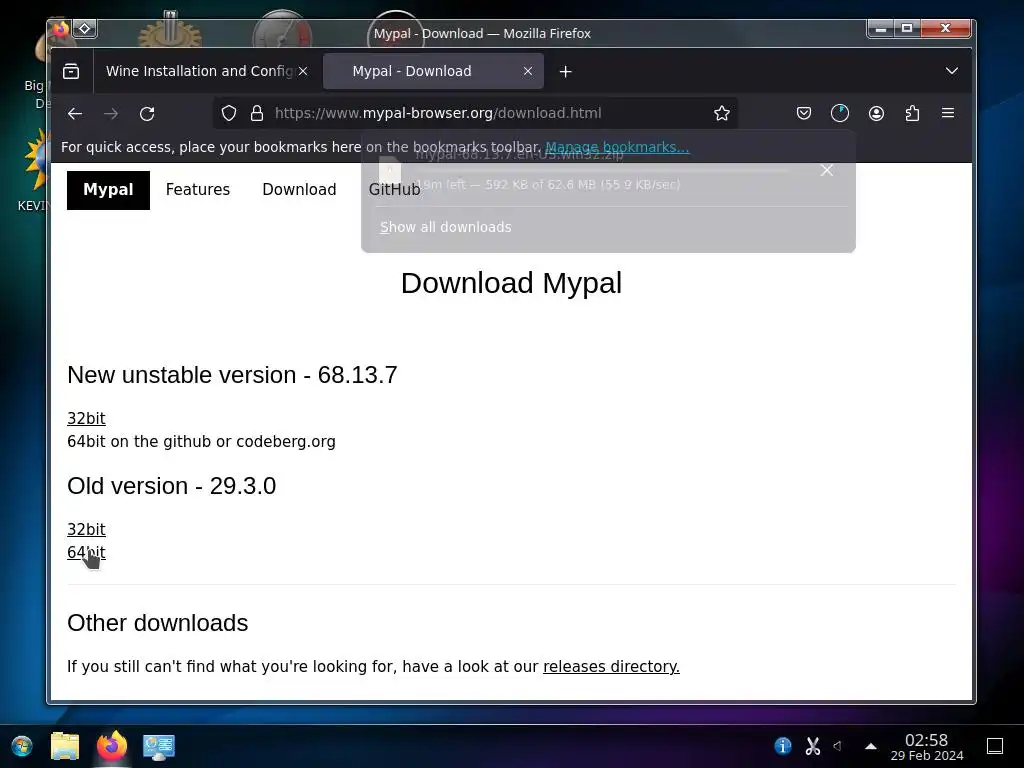
Task: Click Show all downloads
Action: pyautogui.click(x=445, y=227)
